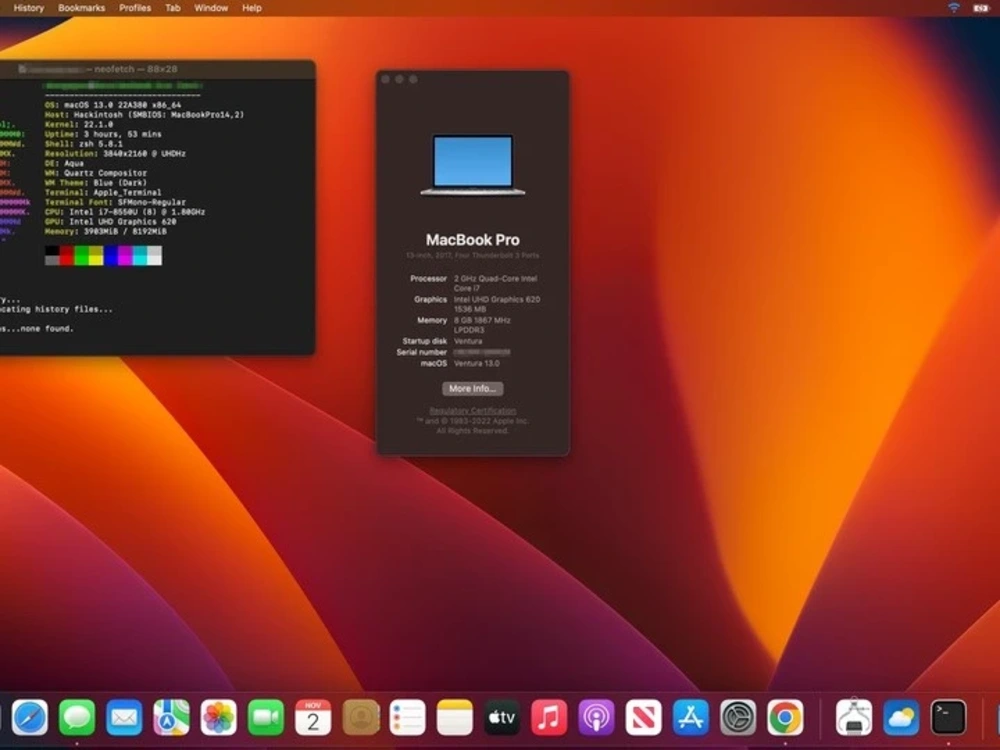
Task: Open the Profiles menu
Action: pyautogui.click(x=135, y=8)
